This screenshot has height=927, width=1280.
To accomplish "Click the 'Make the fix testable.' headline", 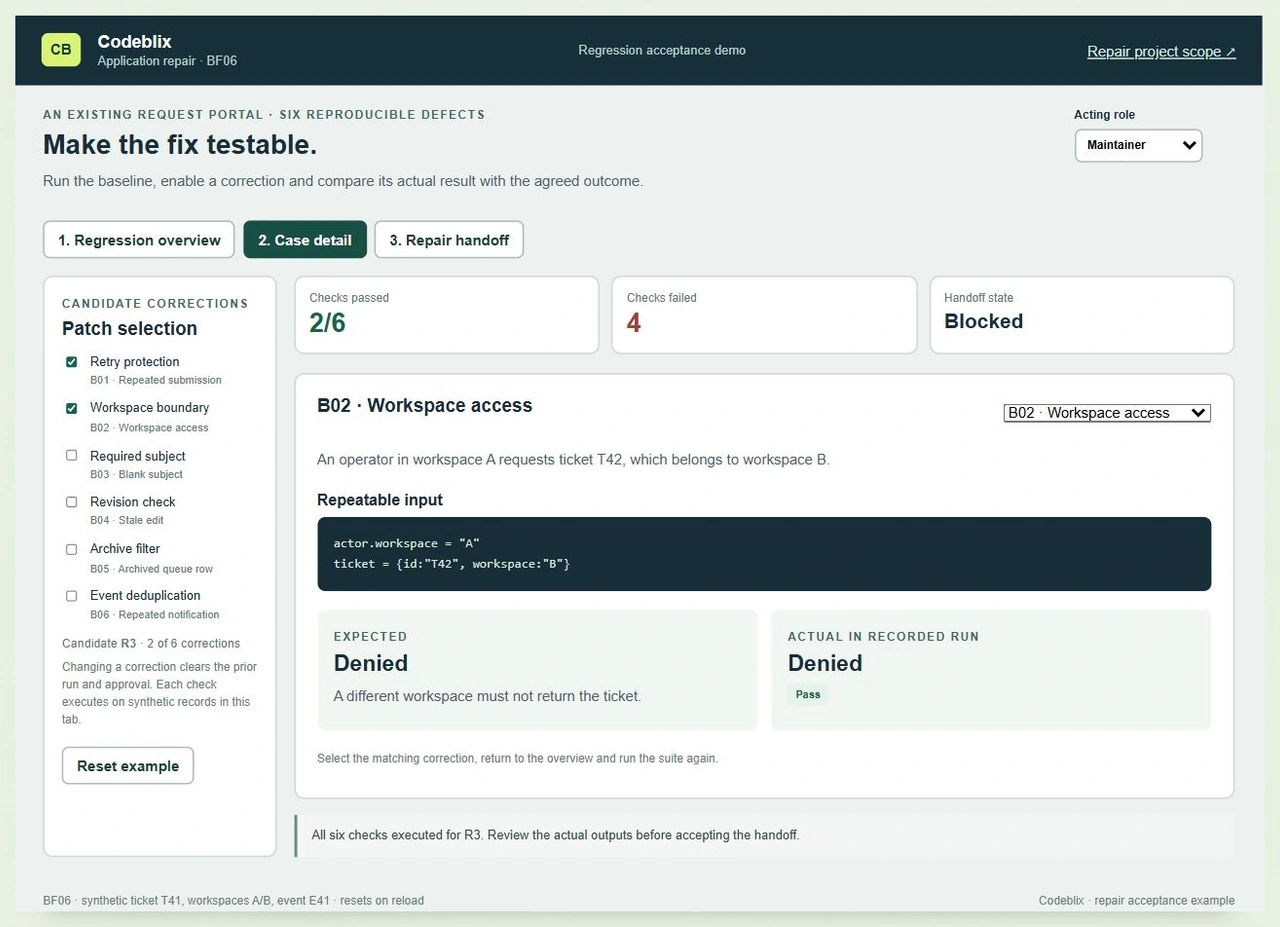I will tap(180, 144).
